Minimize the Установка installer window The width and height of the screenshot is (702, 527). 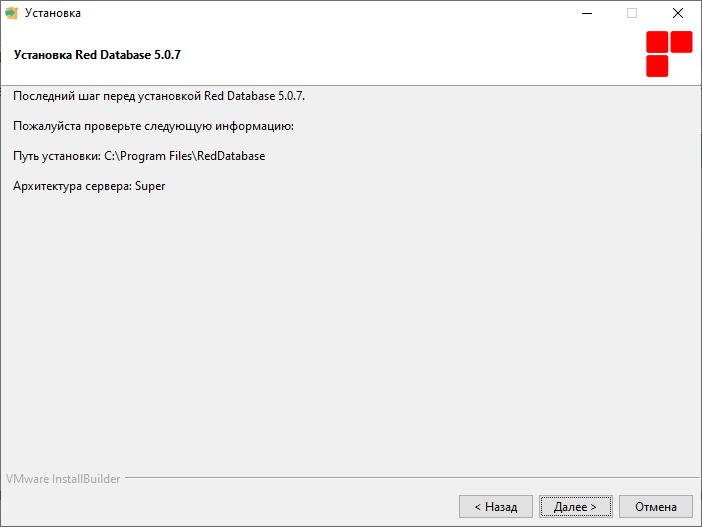click(x=586, y=13)
